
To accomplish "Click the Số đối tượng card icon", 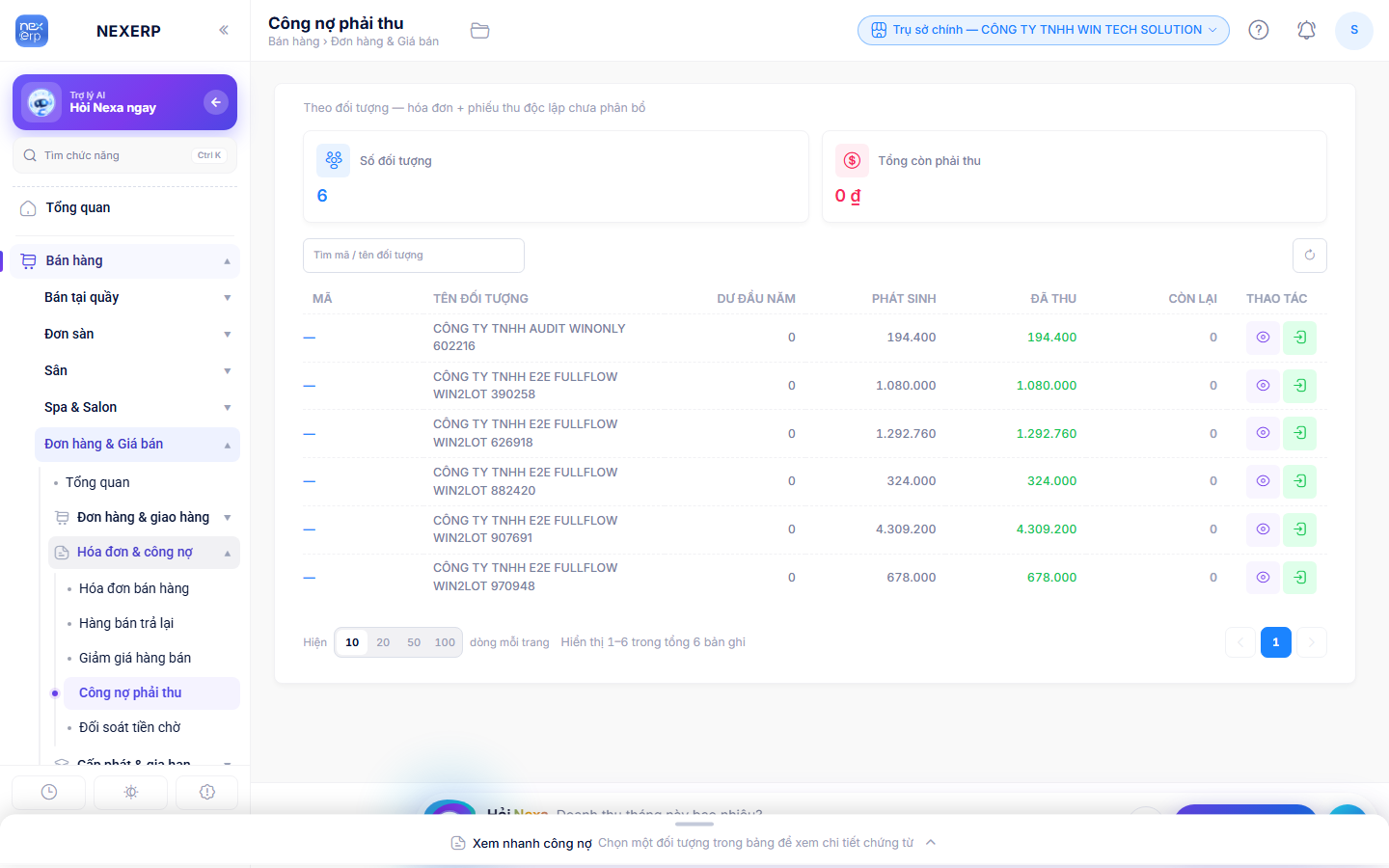I will click(x=334, y=160).
